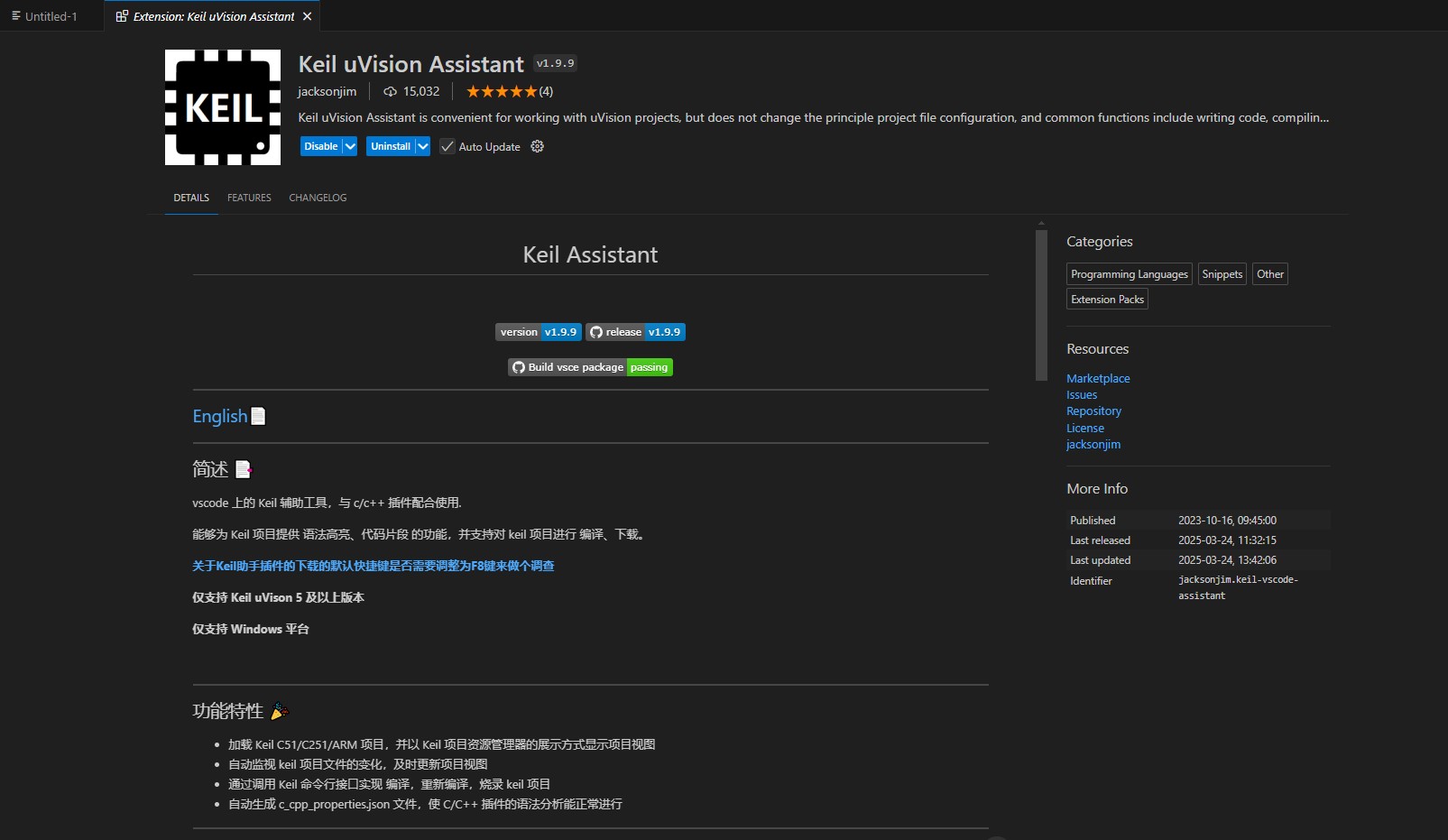Click the Disable button

[321, 146]
